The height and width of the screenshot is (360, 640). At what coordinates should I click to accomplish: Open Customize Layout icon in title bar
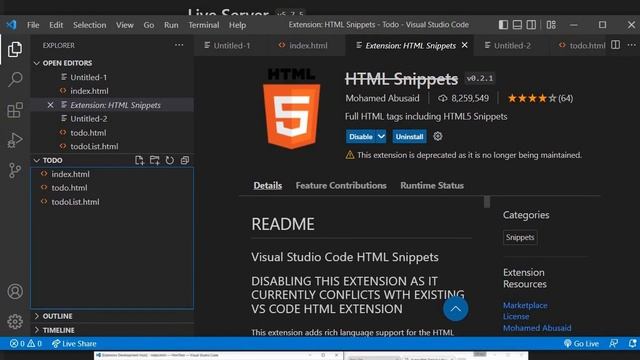551,25
